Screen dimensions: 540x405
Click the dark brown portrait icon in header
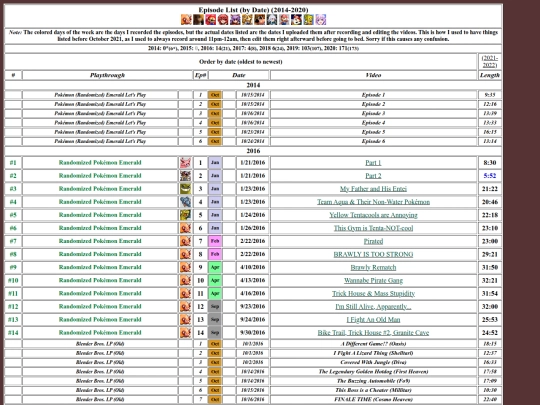198,20
